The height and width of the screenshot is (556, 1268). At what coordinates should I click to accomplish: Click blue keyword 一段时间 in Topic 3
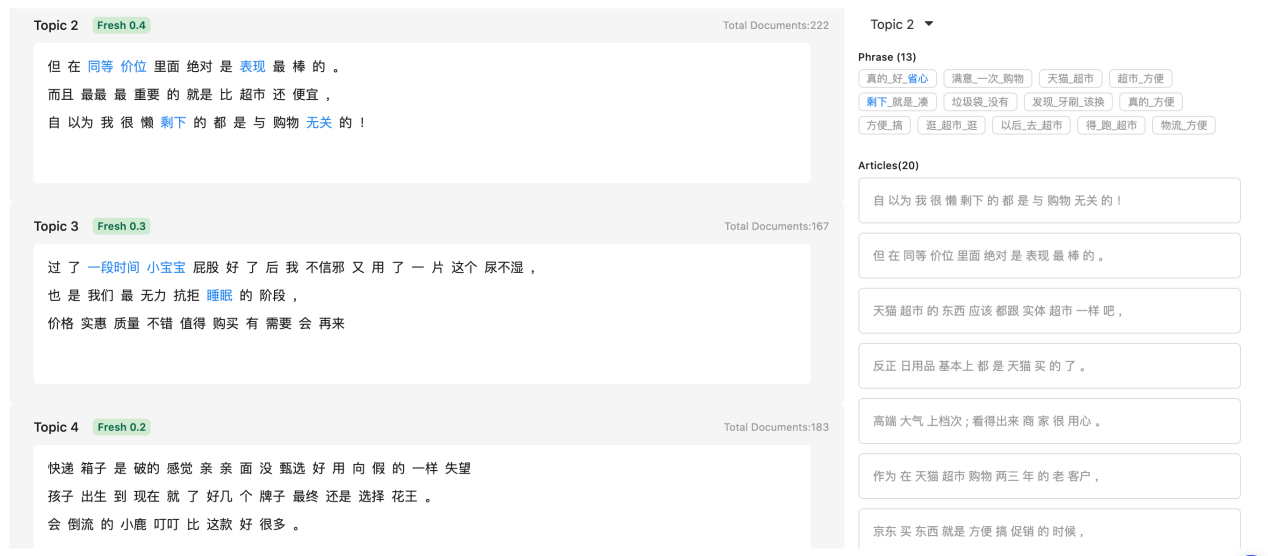113,268
